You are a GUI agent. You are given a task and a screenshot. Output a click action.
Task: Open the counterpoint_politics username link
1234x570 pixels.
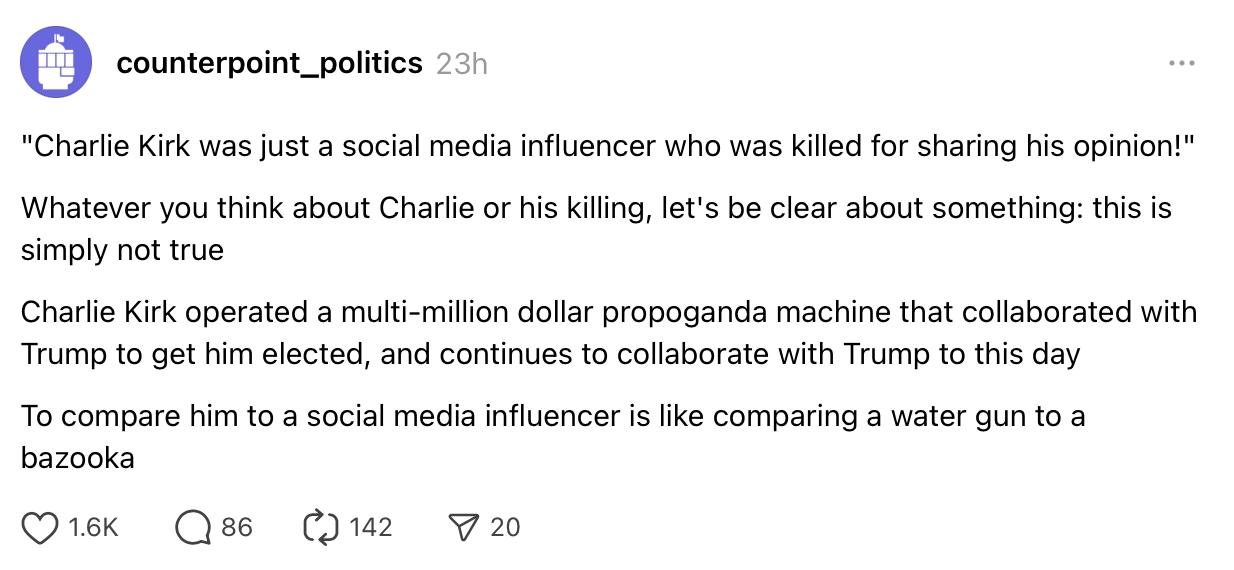point(269,63)
